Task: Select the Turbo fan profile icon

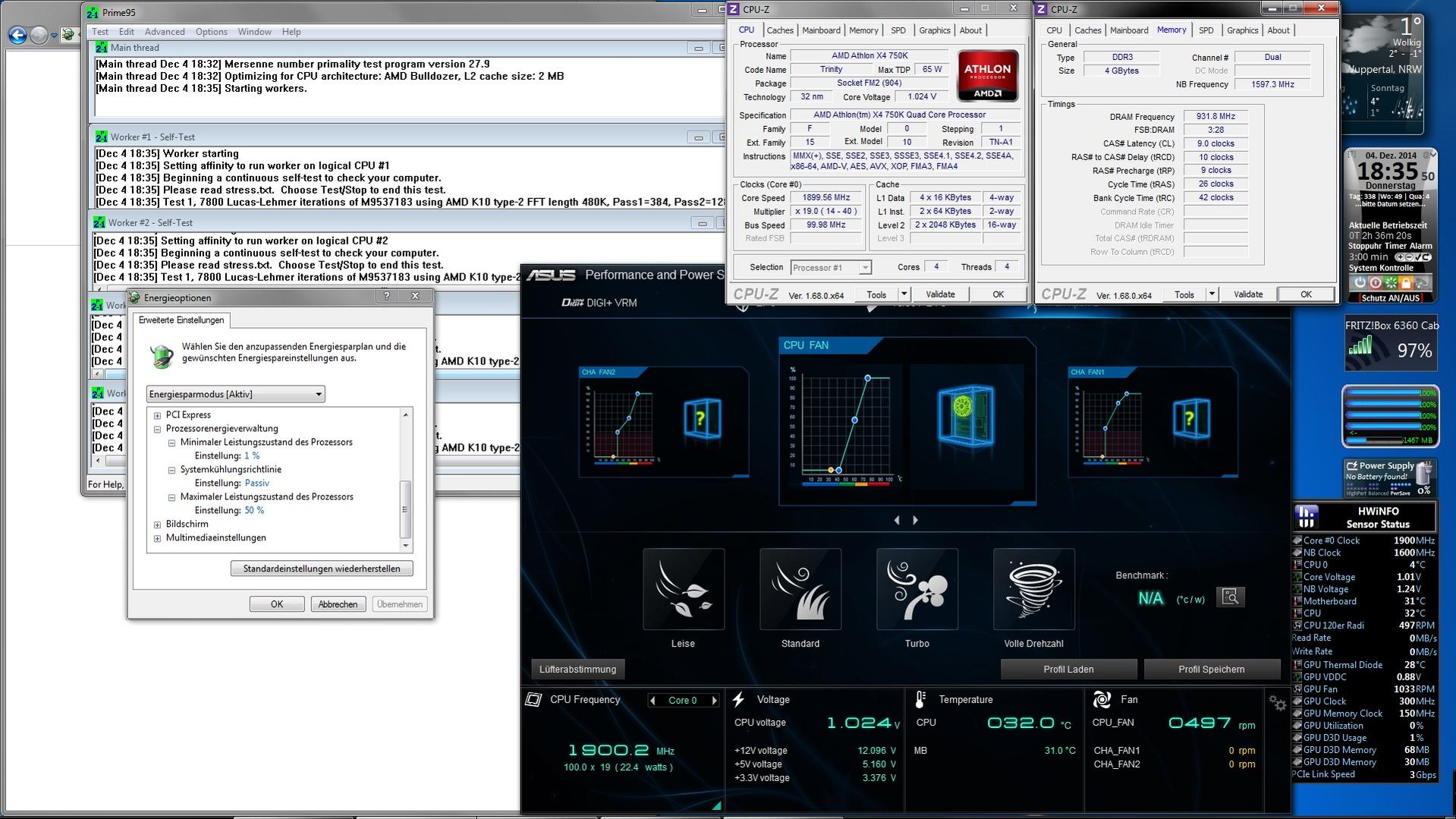Action: [917, 589]
